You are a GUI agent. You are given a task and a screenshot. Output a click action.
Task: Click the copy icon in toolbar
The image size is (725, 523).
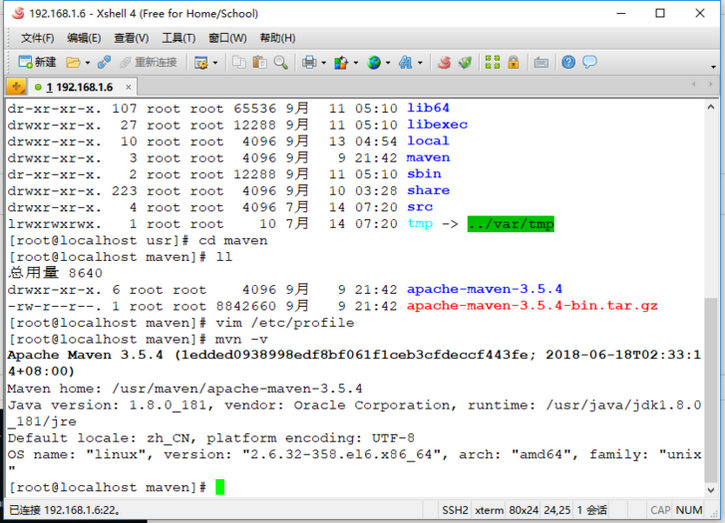tap(238, 62)
